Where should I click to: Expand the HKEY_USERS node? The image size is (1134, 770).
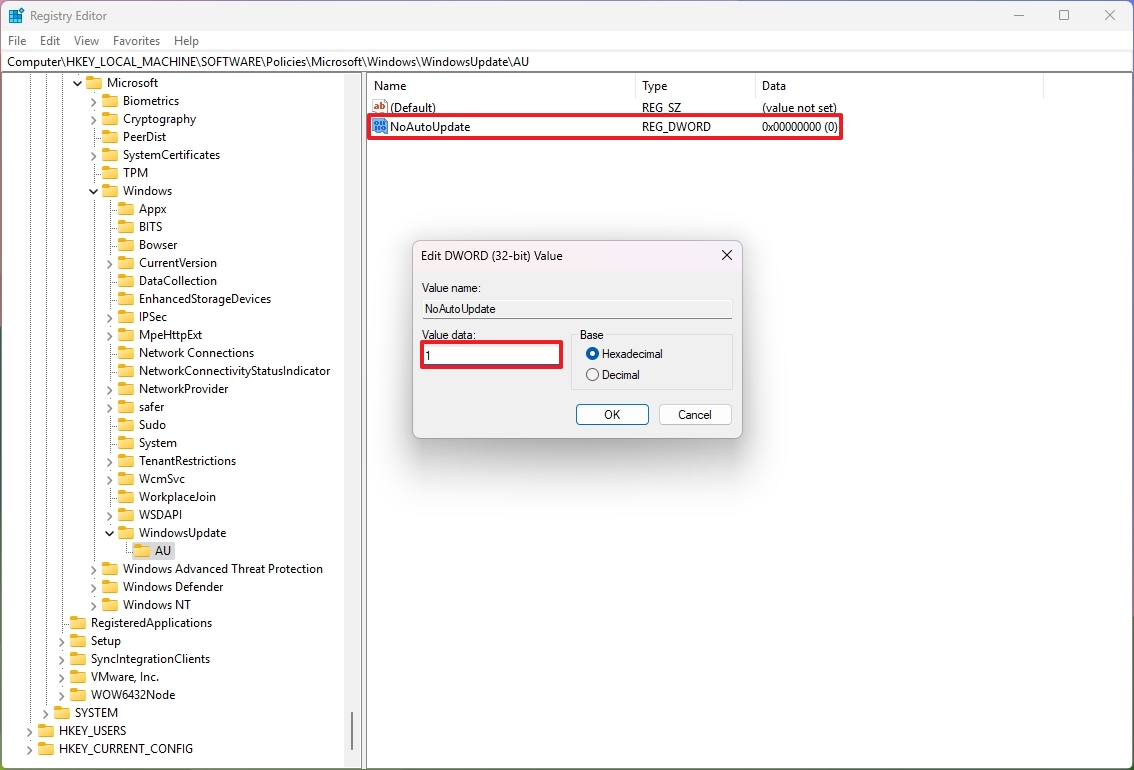[x=30, y=731]
